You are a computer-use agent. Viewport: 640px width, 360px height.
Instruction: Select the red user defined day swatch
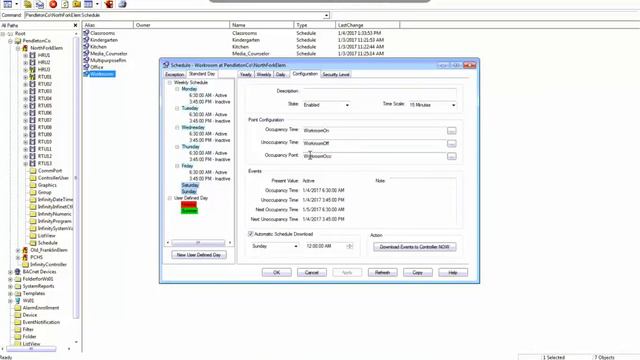click(x=189, y=204)
